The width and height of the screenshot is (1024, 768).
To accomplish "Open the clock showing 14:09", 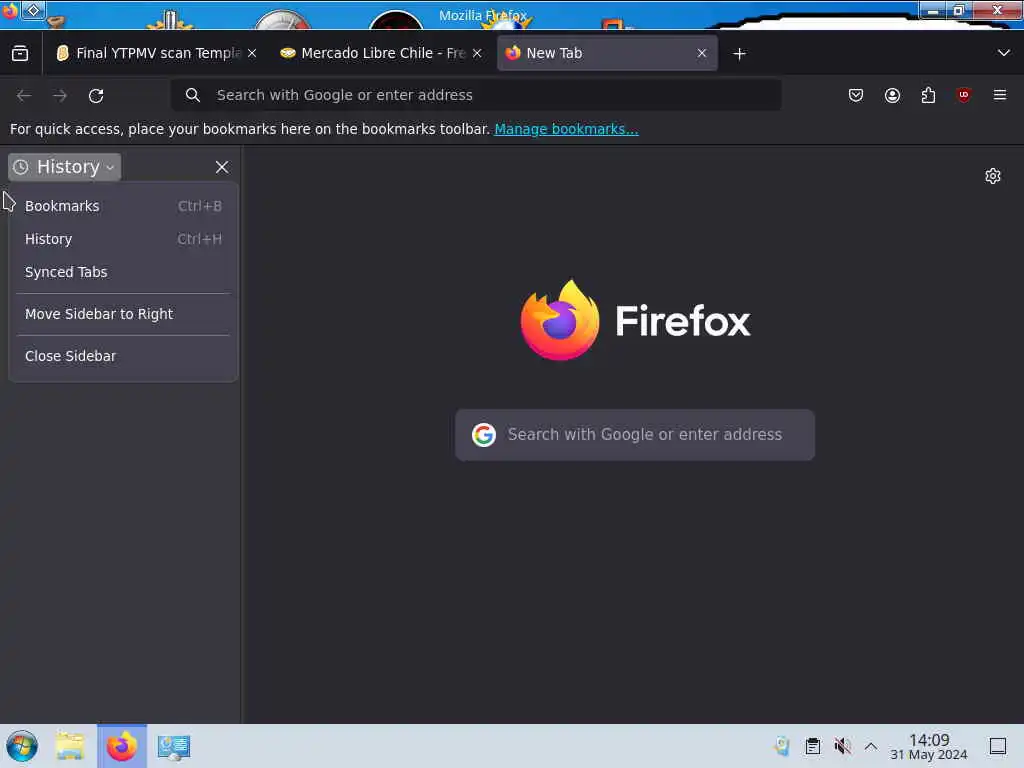I will [x=929, y=746].
